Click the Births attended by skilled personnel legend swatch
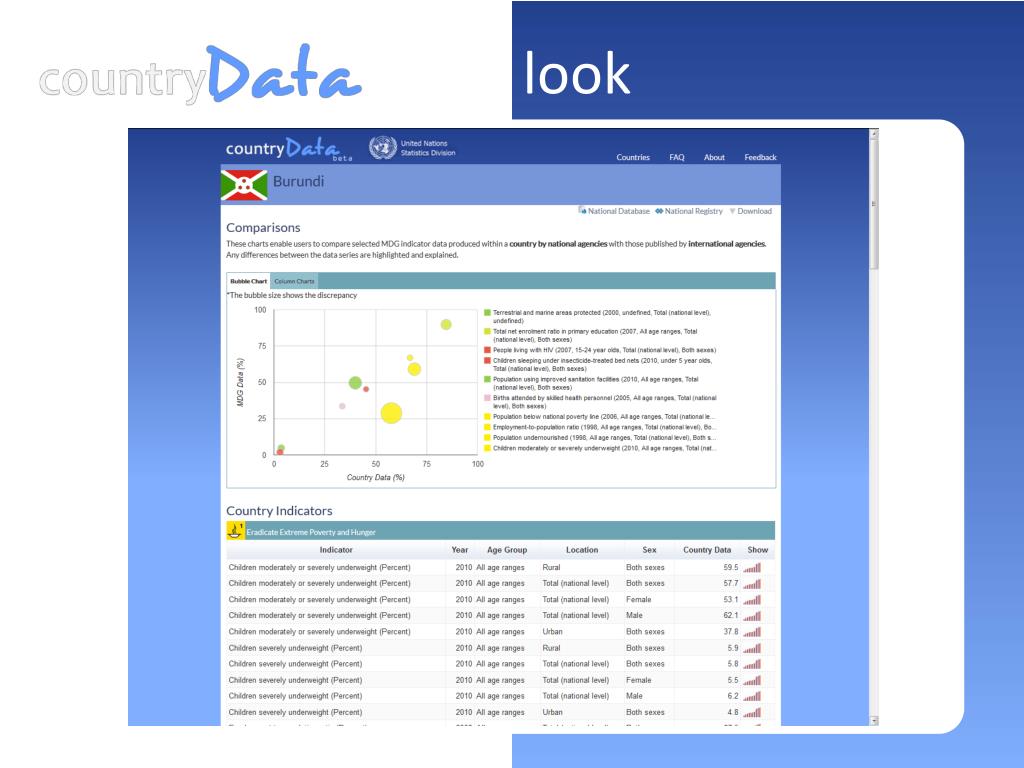Screen dimensions: 1024x768 tap(487, 398)
